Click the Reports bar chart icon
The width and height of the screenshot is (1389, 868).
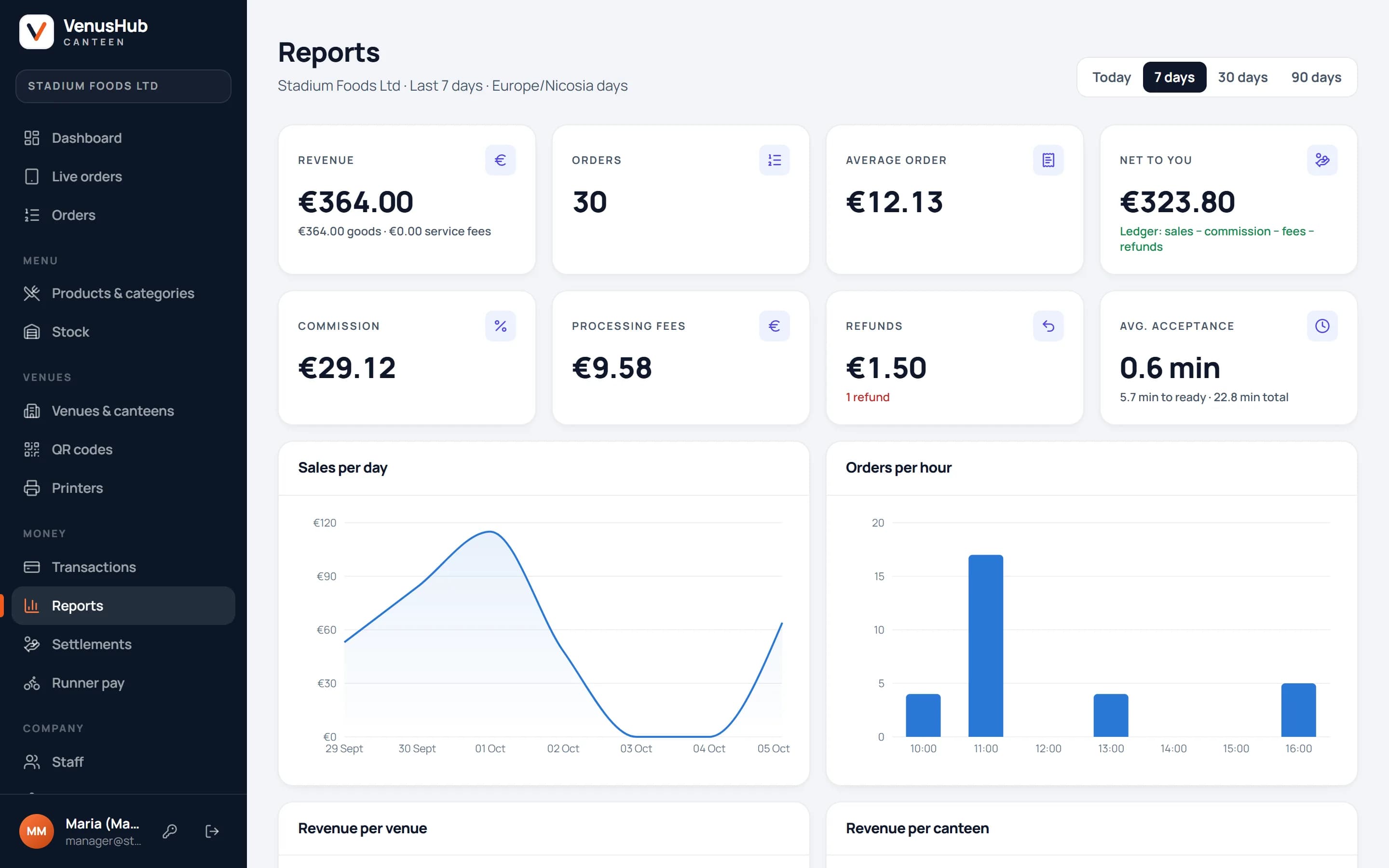pos(31,606)
